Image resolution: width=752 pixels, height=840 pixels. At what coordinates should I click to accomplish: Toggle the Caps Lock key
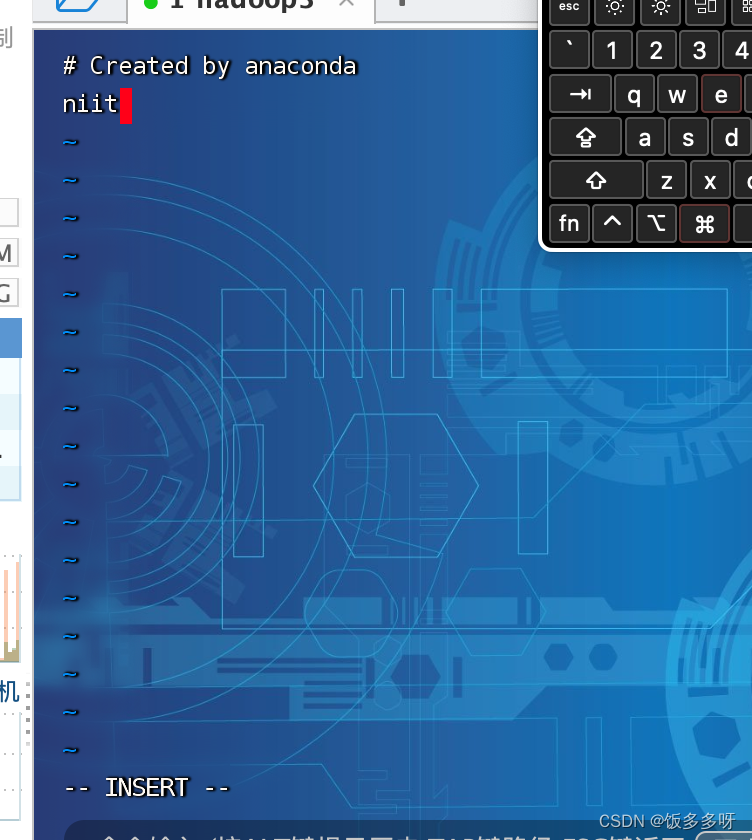pos(585,137)
